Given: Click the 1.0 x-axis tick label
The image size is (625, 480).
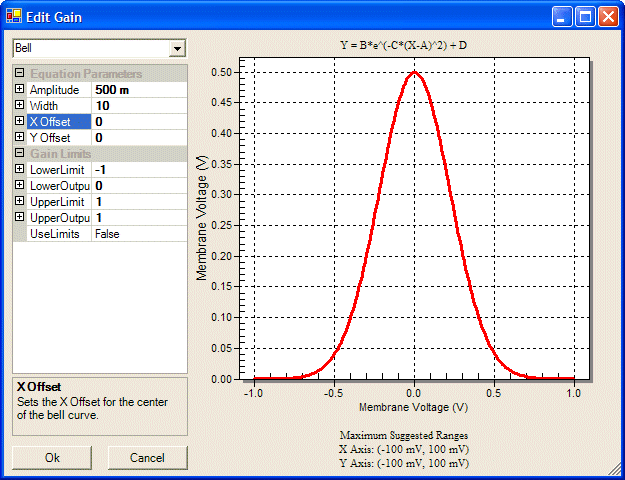Looking at the screenshot, I should click(x=574, y=393).
